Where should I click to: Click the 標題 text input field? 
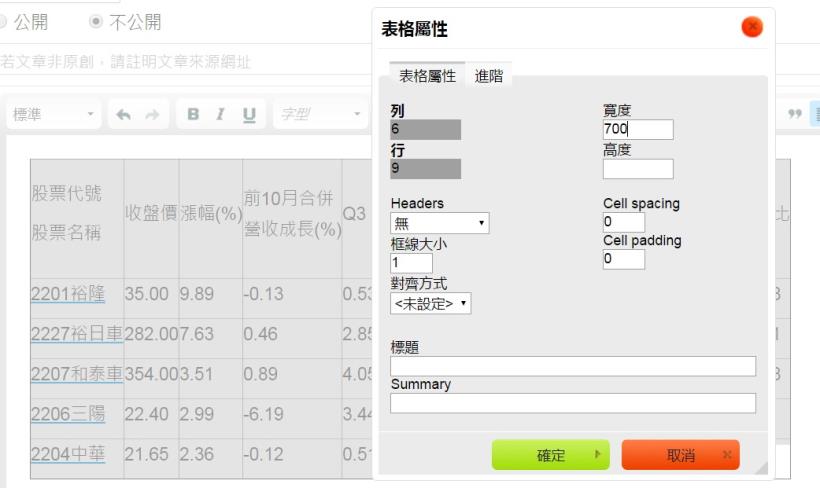(573, 366)
